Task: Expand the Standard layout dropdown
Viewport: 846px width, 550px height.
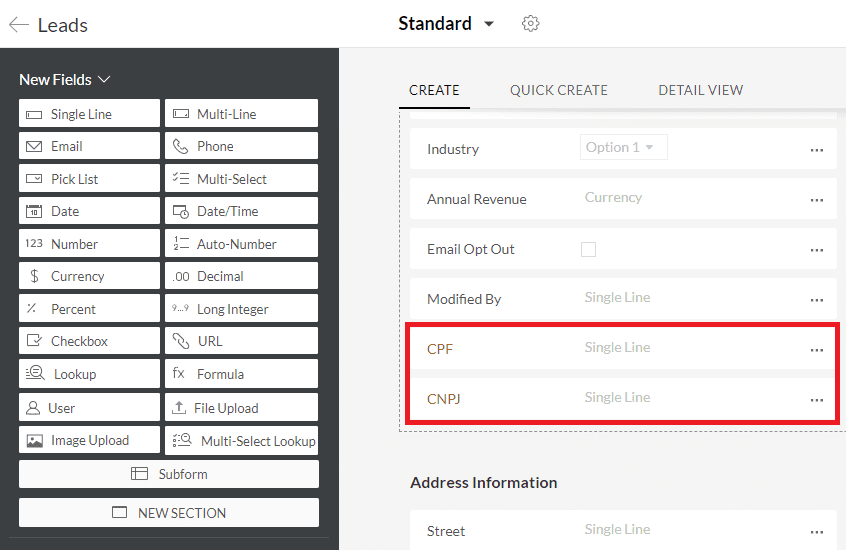Action: click(x=489, y=24)
